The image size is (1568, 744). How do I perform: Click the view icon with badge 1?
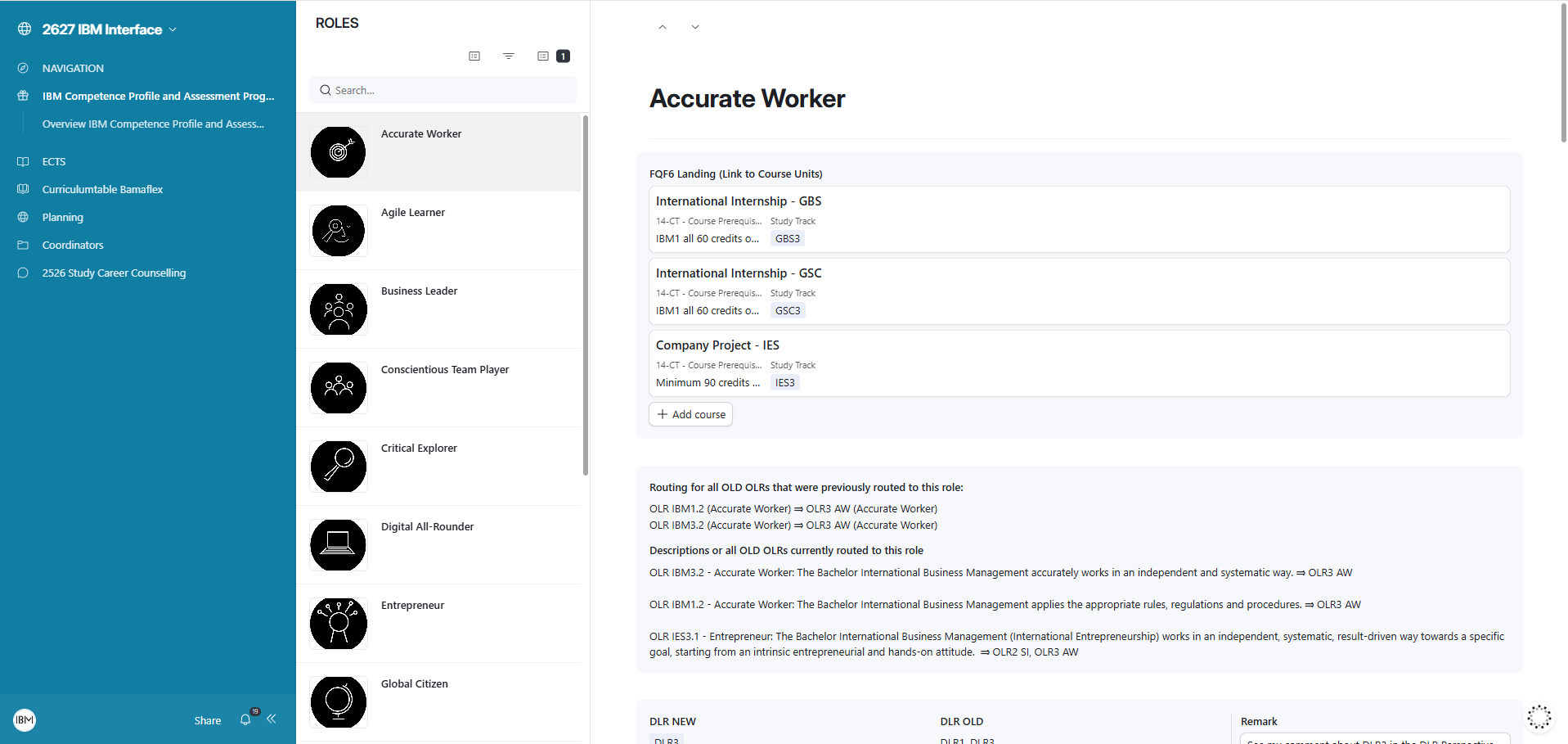point(553,56)
